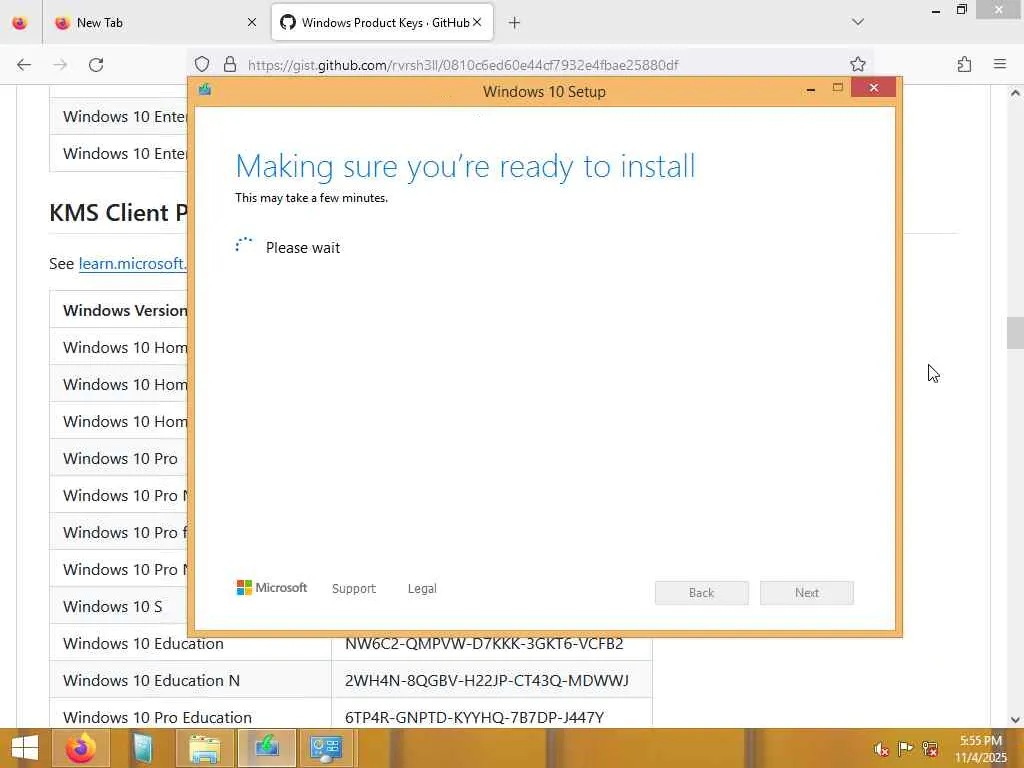Select the Windows 10 Education N row text
1024x768 pixels.
coord(152,680)
